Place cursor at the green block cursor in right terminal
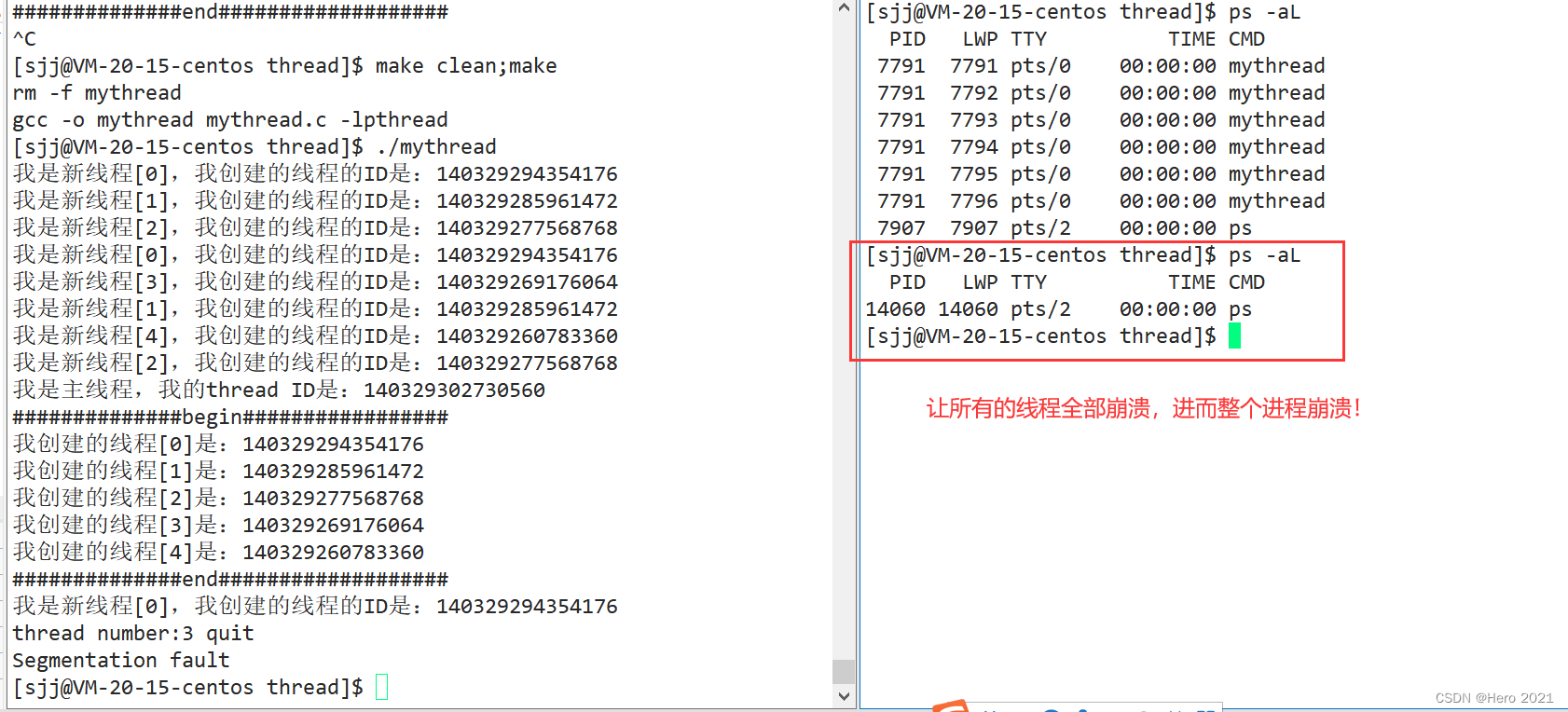 pyautogui.click(x=1234, y=335)
